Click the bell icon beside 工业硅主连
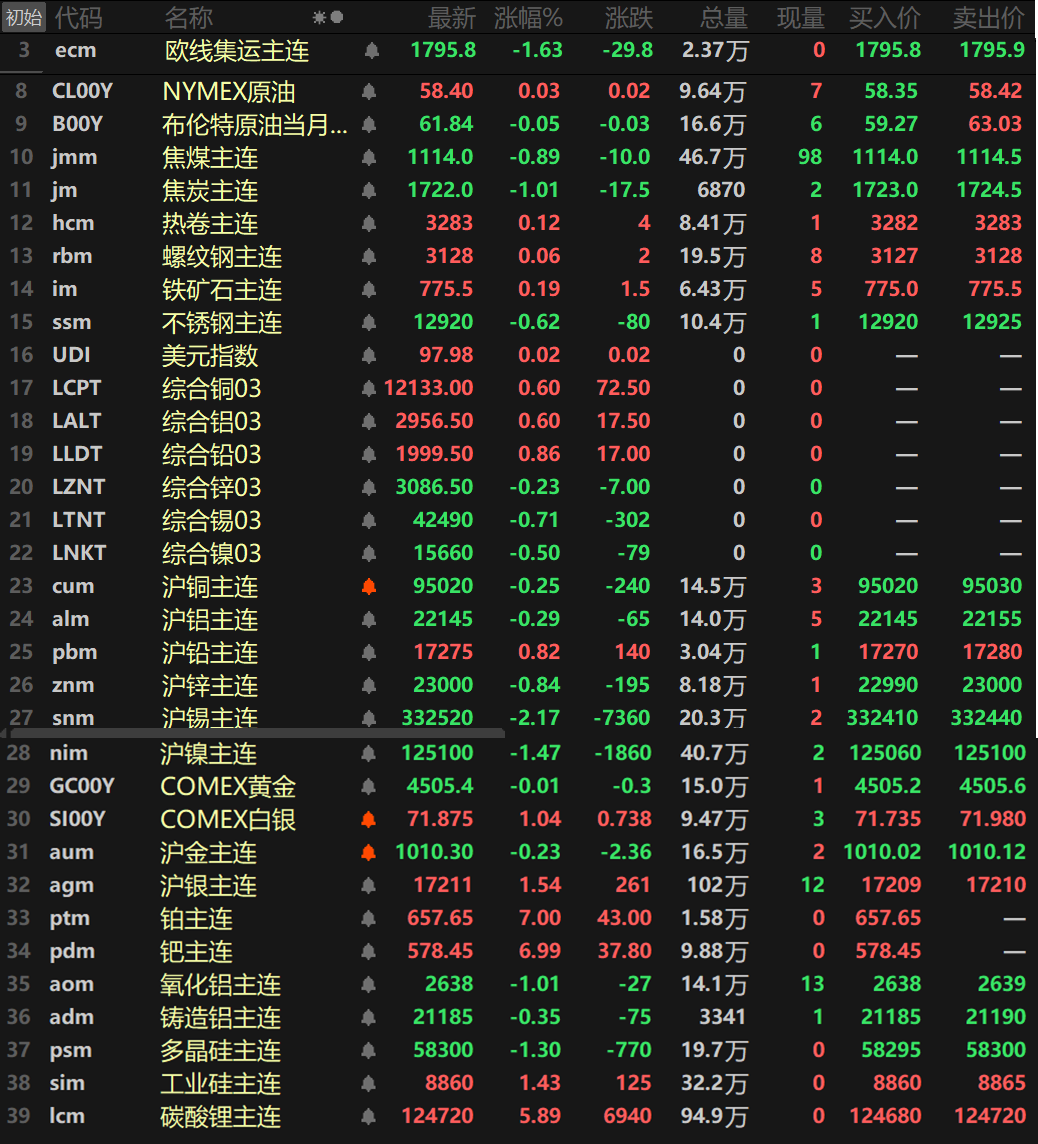This screenshot has width=1038, height=1144. [x=369, y=1082]
